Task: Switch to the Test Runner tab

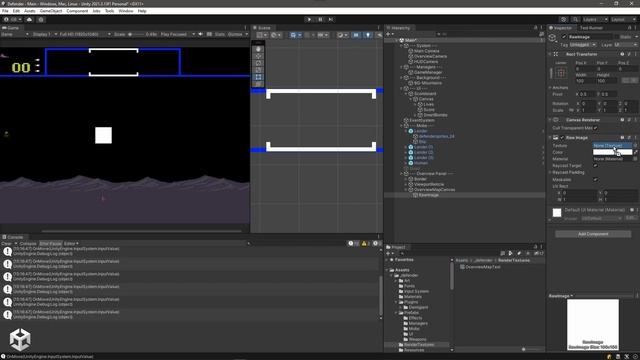Action: [591, 28]
